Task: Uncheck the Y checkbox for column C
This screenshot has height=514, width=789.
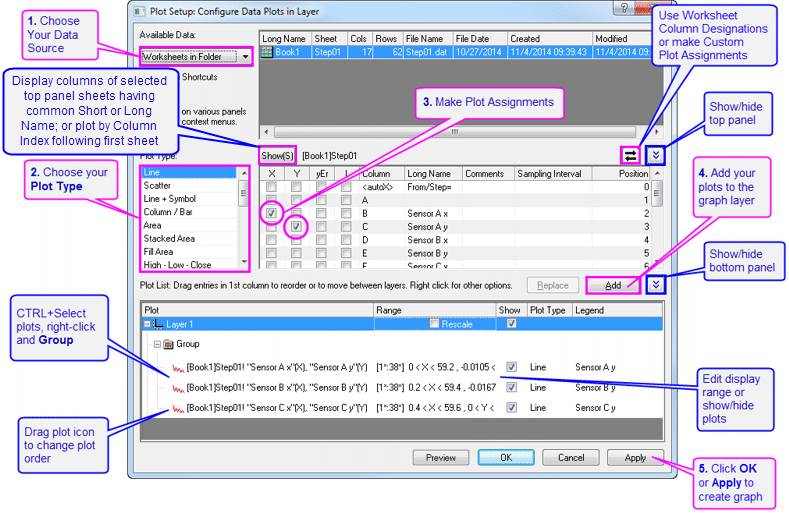Action: pos(296,226)
